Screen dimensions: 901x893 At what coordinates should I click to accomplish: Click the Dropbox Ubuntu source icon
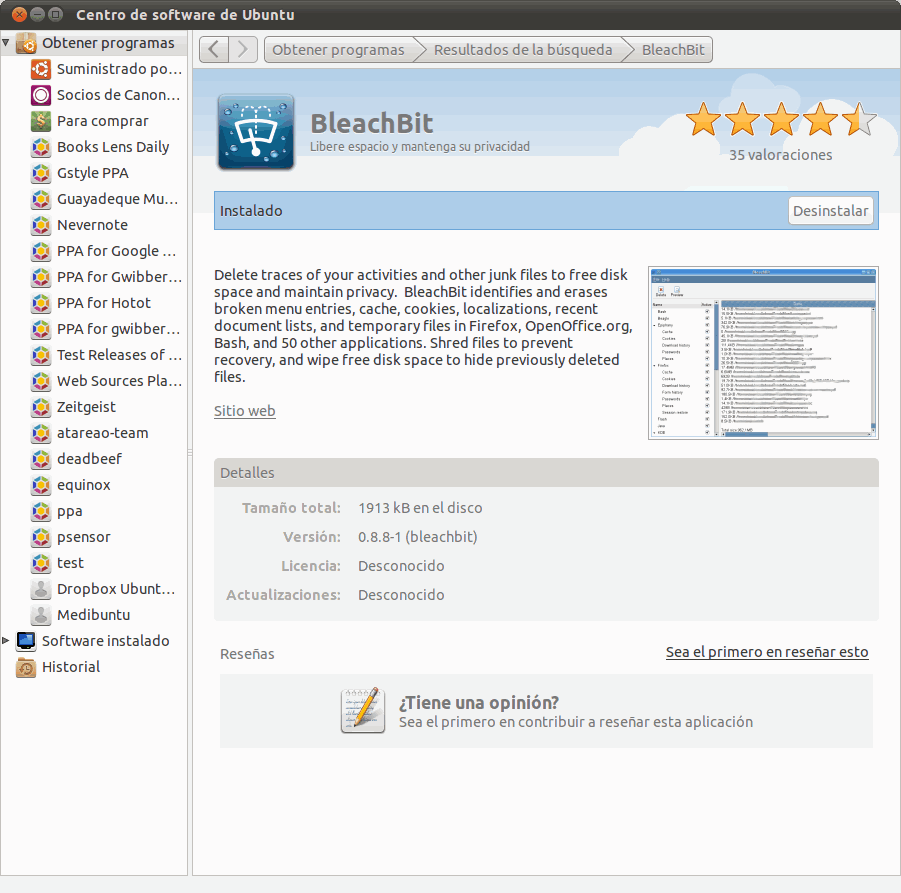(x=41, y=589)
